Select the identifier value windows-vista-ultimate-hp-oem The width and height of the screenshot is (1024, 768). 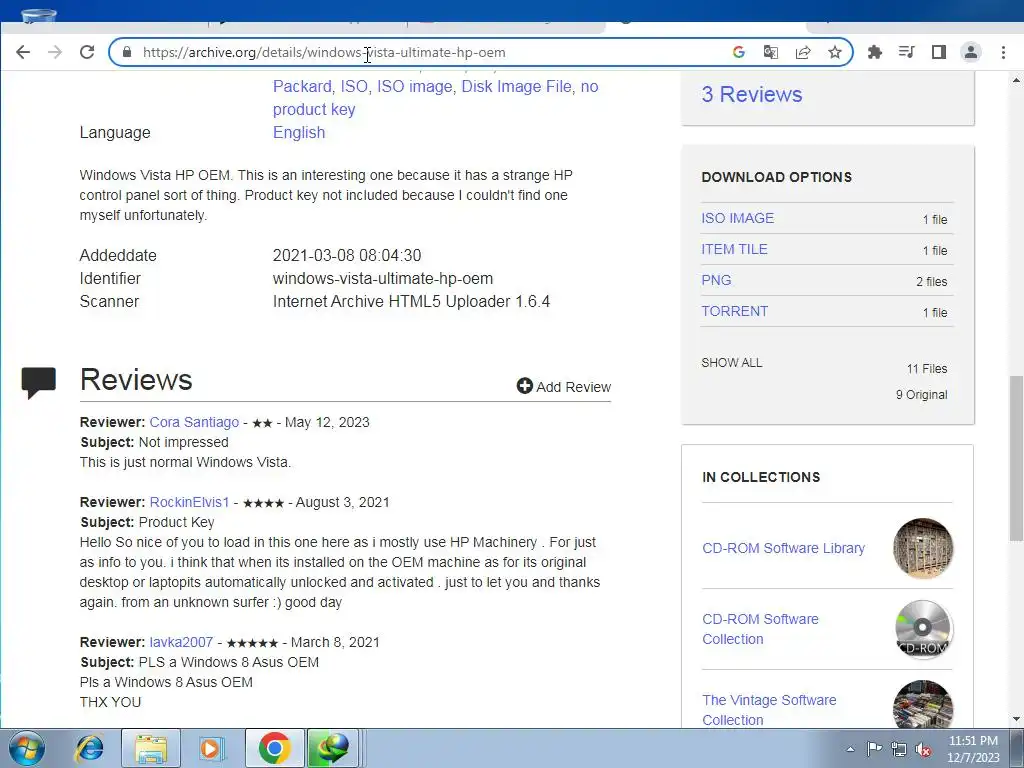[383, 278]
